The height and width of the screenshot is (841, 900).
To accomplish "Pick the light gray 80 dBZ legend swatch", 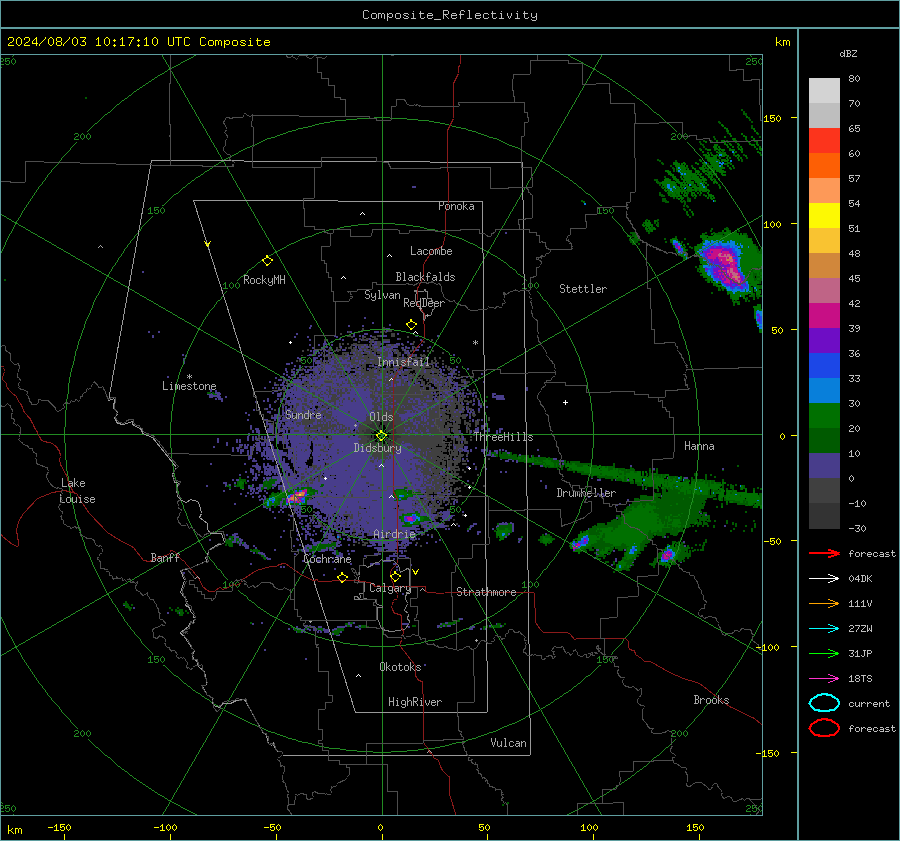I will [x=824, y=91].
